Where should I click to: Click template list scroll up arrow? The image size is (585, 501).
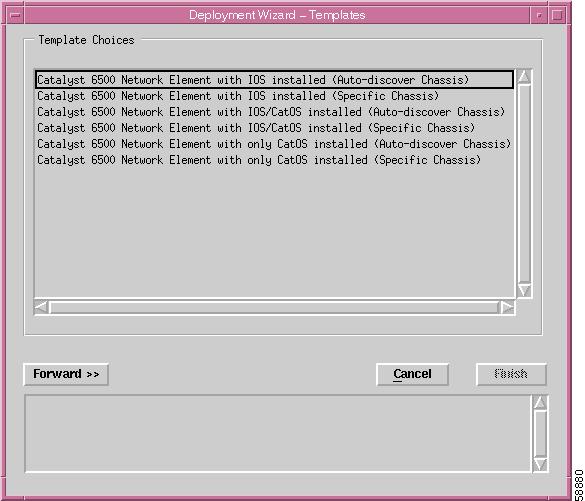click(x=524, y=77)
